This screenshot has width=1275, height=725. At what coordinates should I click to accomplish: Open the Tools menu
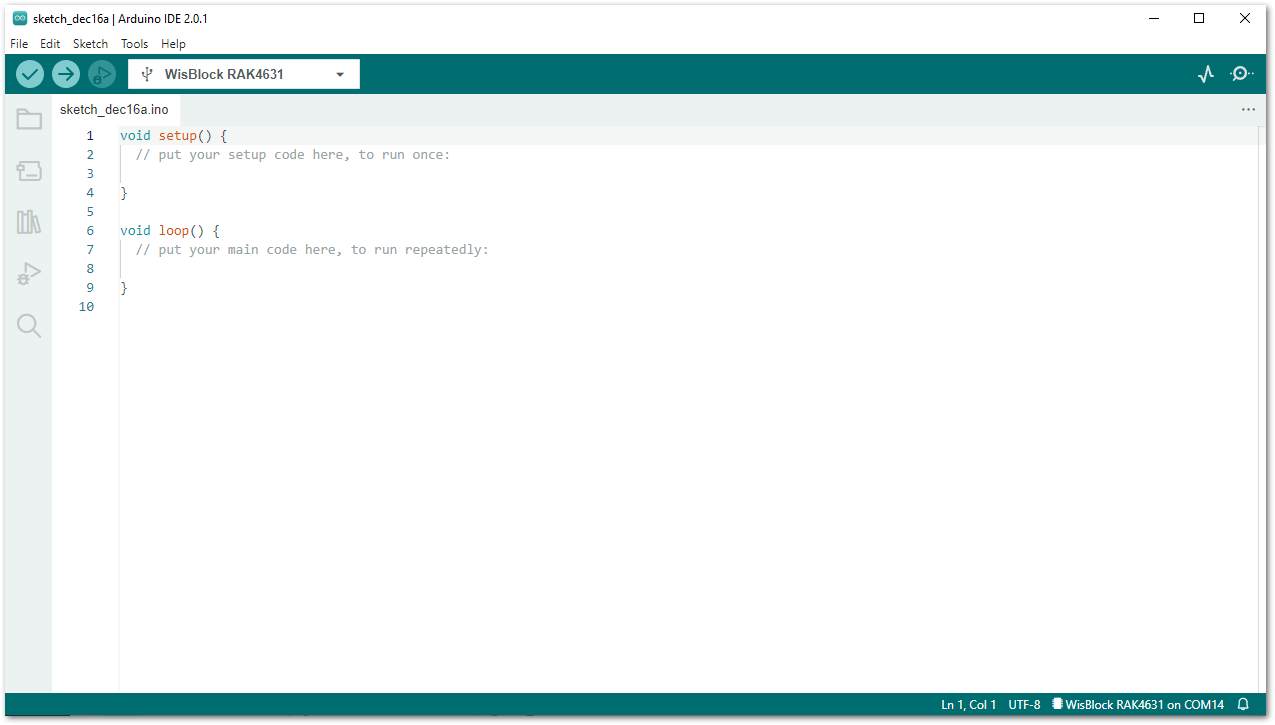click(x=134, y=44)
